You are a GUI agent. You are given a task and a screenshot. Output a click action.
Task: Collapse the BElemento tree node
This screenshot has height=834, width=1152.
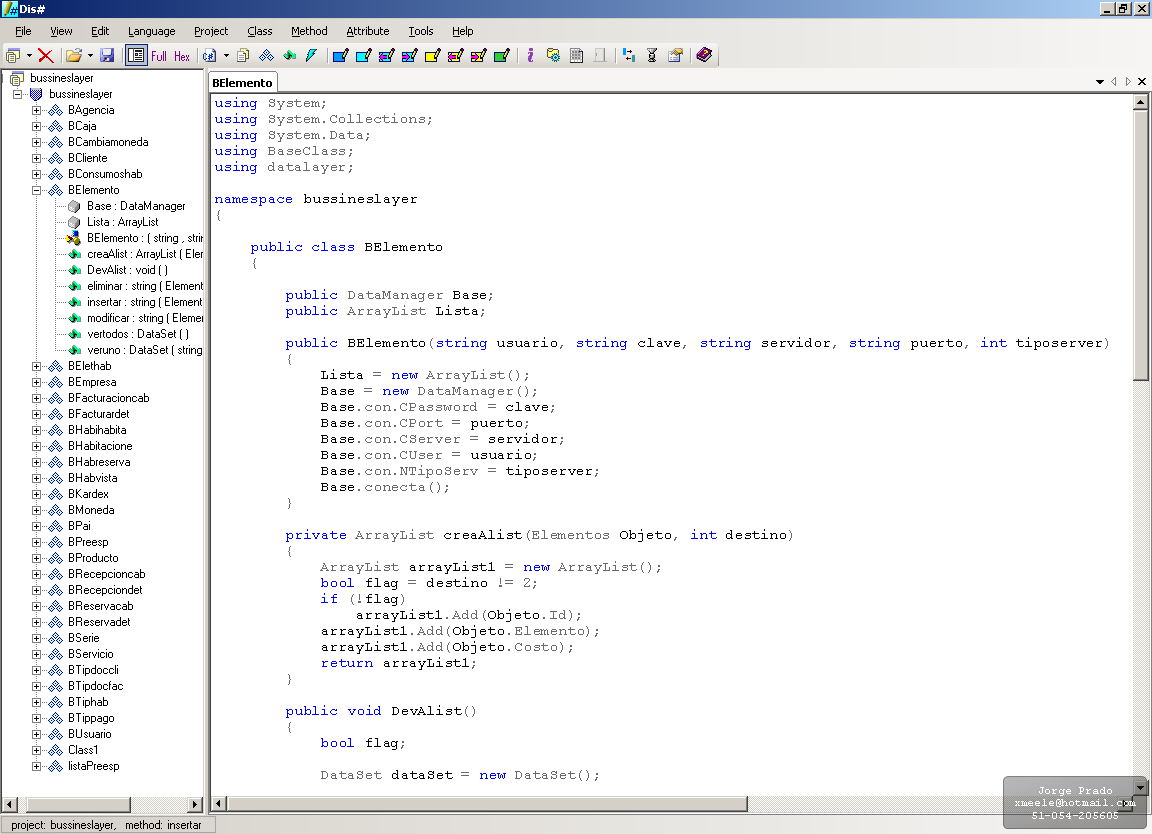[x=37, y=190]
